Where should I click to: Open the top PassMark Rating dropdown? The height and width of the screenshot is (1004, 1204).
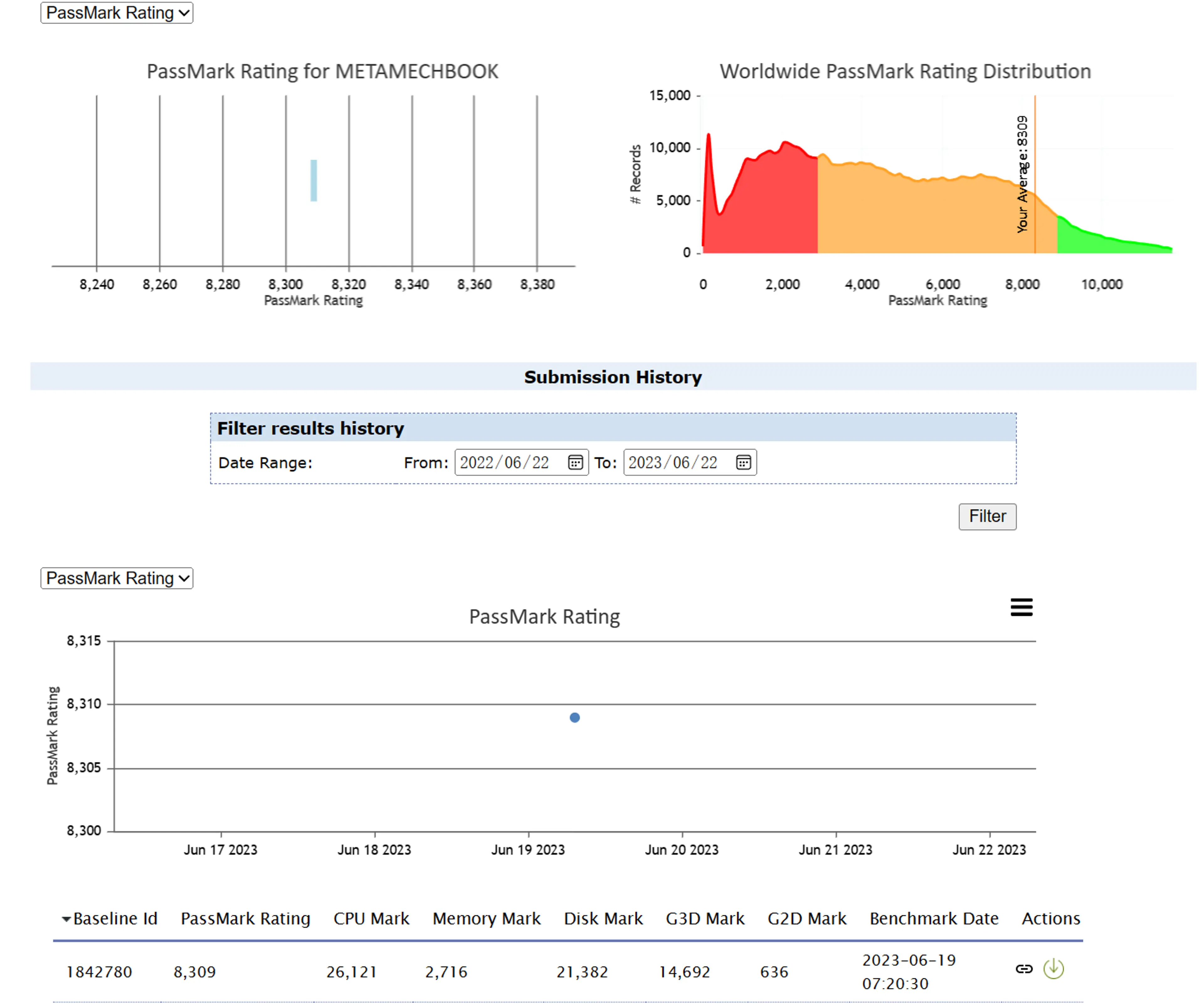point(116,13)
